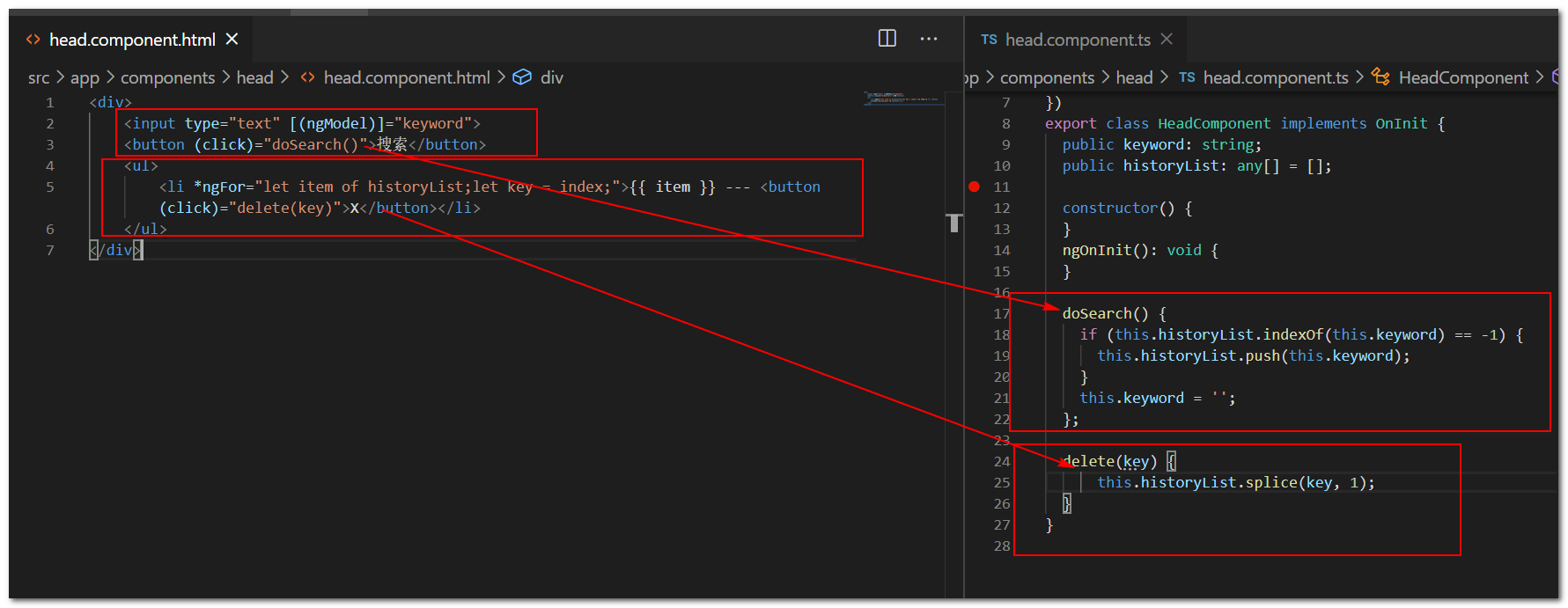Viewport: 1568px width, 608px height.
Task: Click 'this.historyList.push(this.keyword);' line
Action: [x=1253, y=355]
